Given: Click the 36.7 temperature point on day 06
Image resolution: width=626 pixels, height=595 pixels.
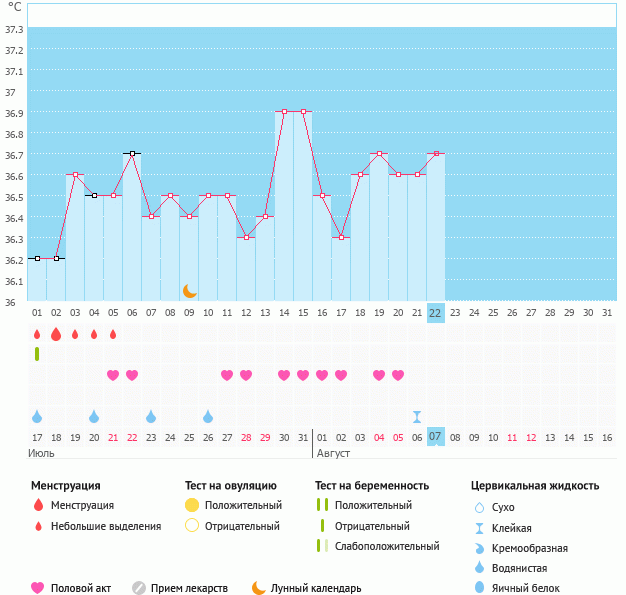Looking at the screenshot, I should [132, 154].
